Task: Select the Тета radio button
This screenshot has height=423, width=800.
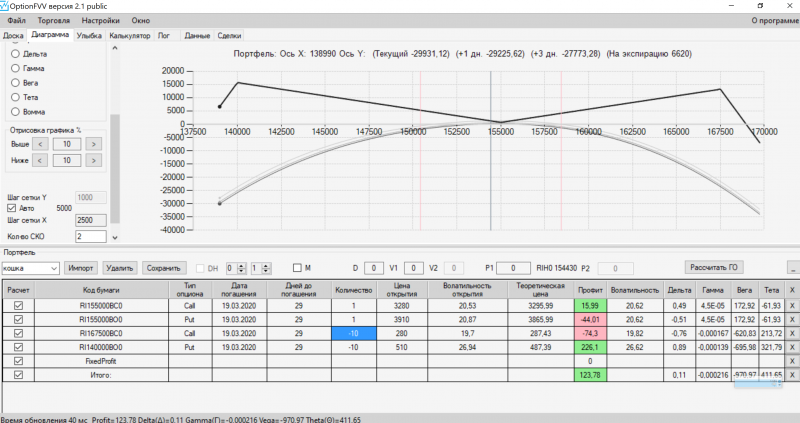Action: click(x=15, y=97)
